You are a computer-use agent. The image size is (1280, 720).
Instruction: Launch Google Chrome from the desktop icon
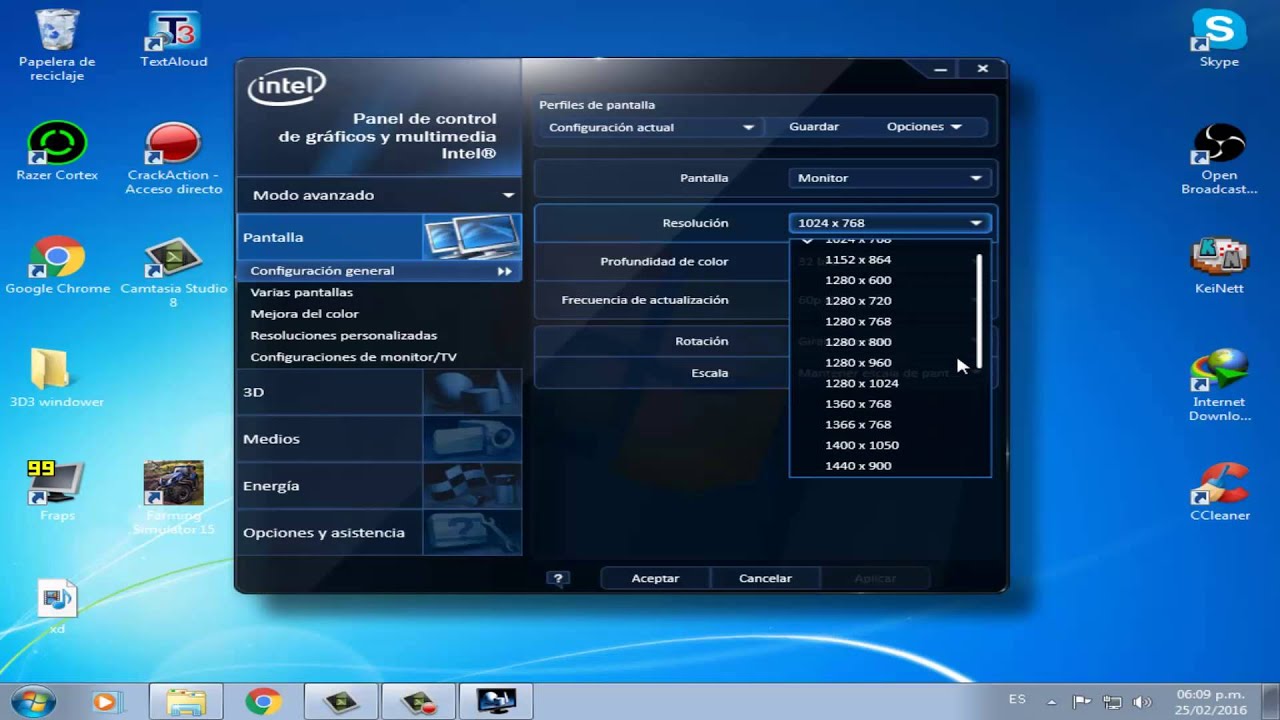[x=57, y=265]
